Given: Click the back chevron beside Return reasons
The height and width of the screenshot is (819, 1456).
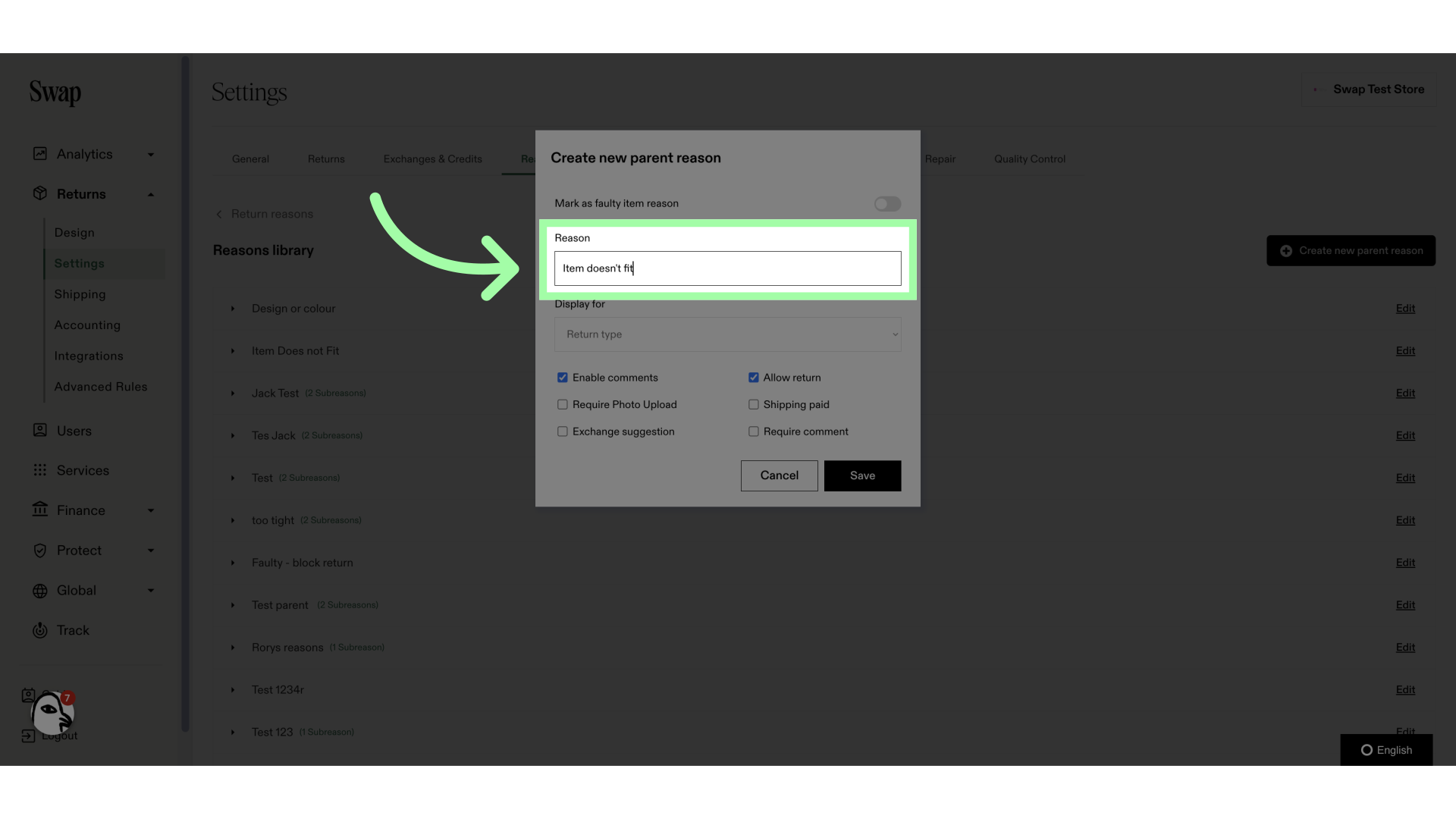Looking at the screenshot, I should 219,215.
